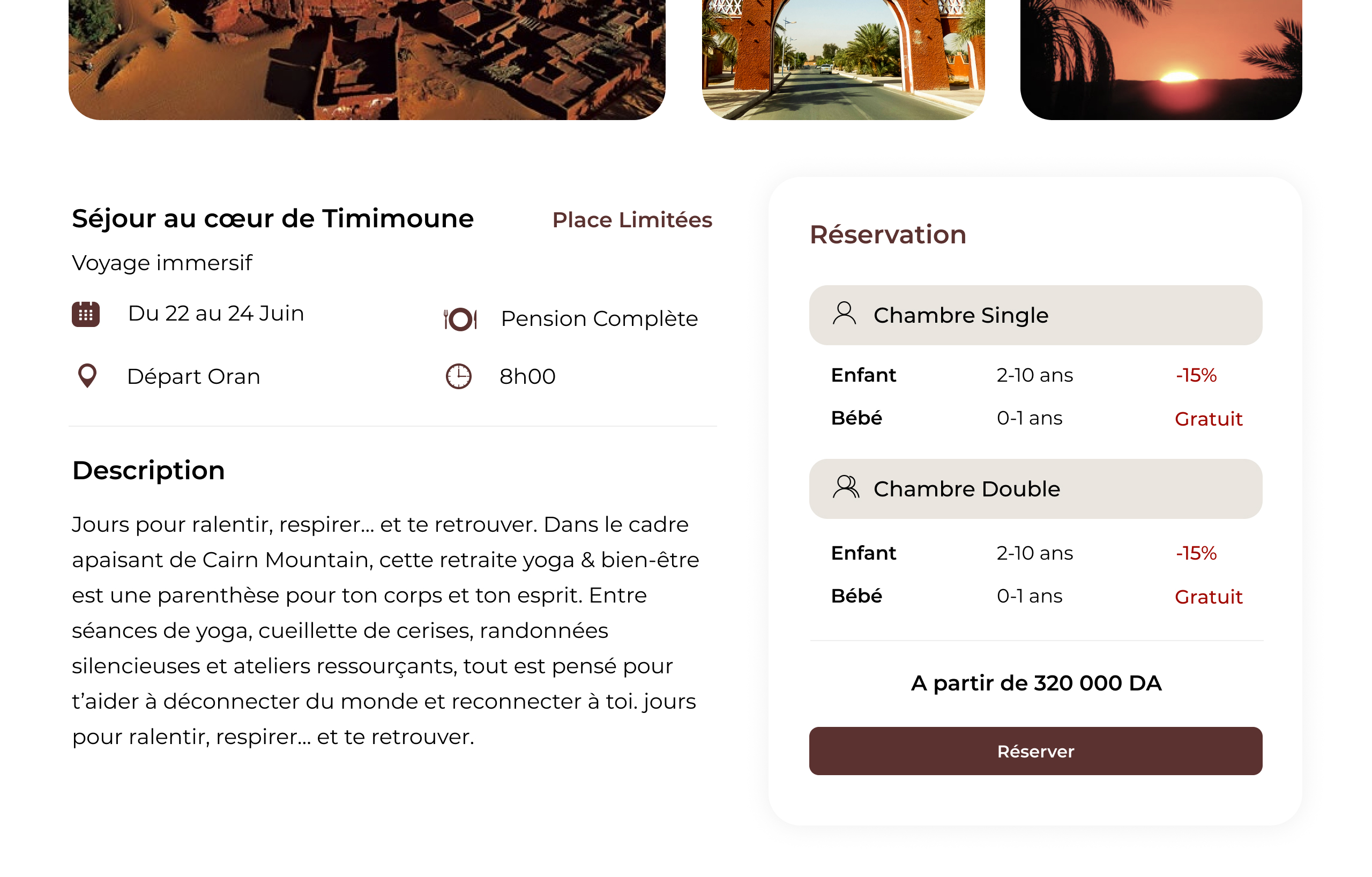Click the Du 22 au 24 Juin date text
The image size is (1372, 877).
[216, 314]
